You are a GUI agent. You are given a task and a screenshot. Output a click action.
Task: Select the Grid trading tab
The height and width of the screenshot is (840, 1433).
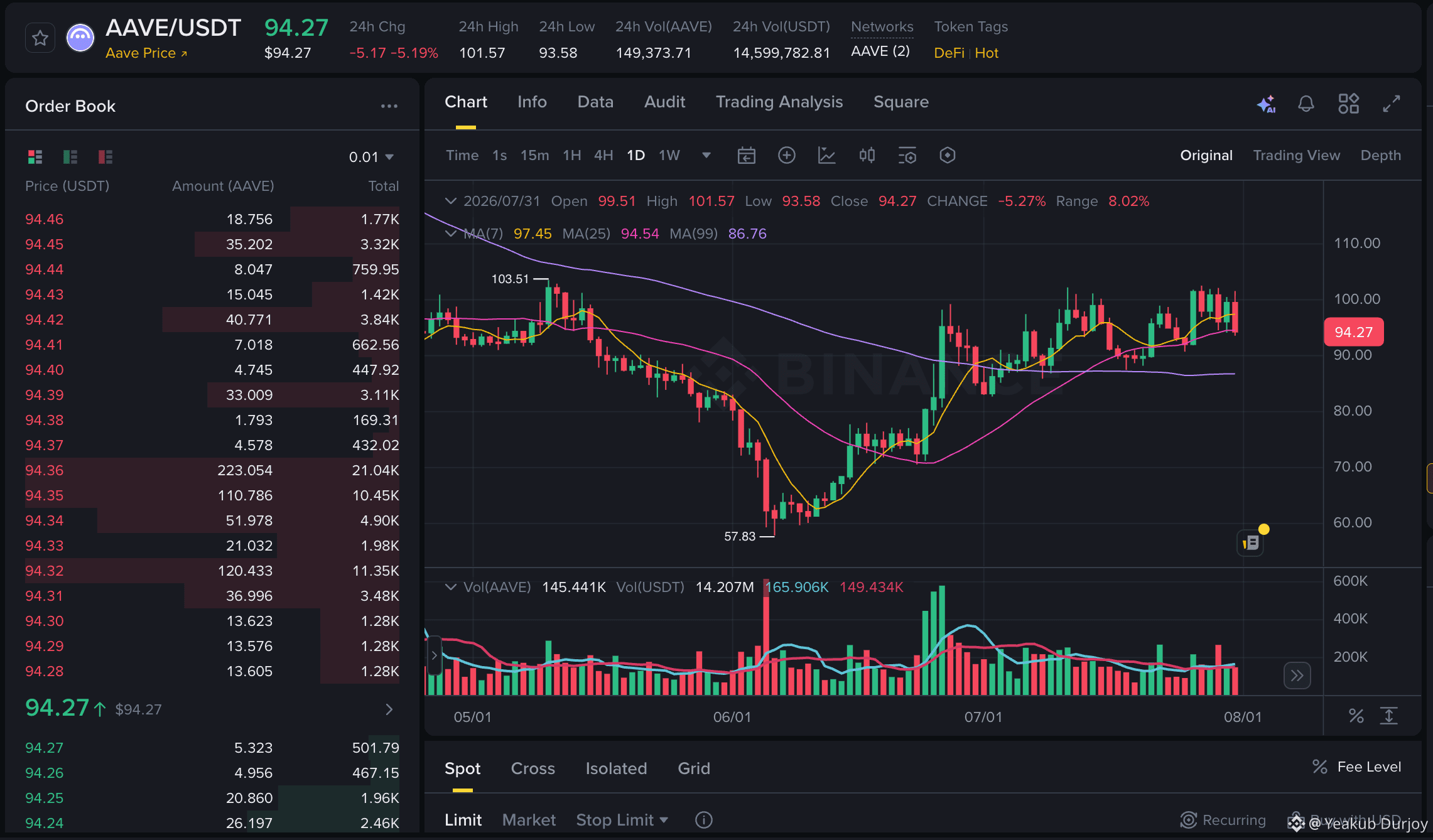coord(694,768)
